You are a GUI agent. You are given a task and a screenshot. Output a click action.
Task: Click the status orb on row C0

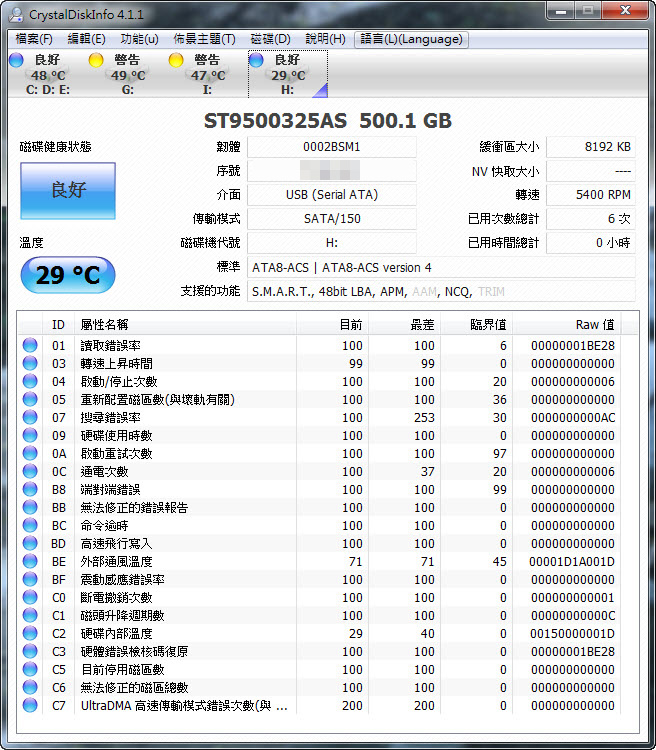pyautogui.click(x=30, y=597)
